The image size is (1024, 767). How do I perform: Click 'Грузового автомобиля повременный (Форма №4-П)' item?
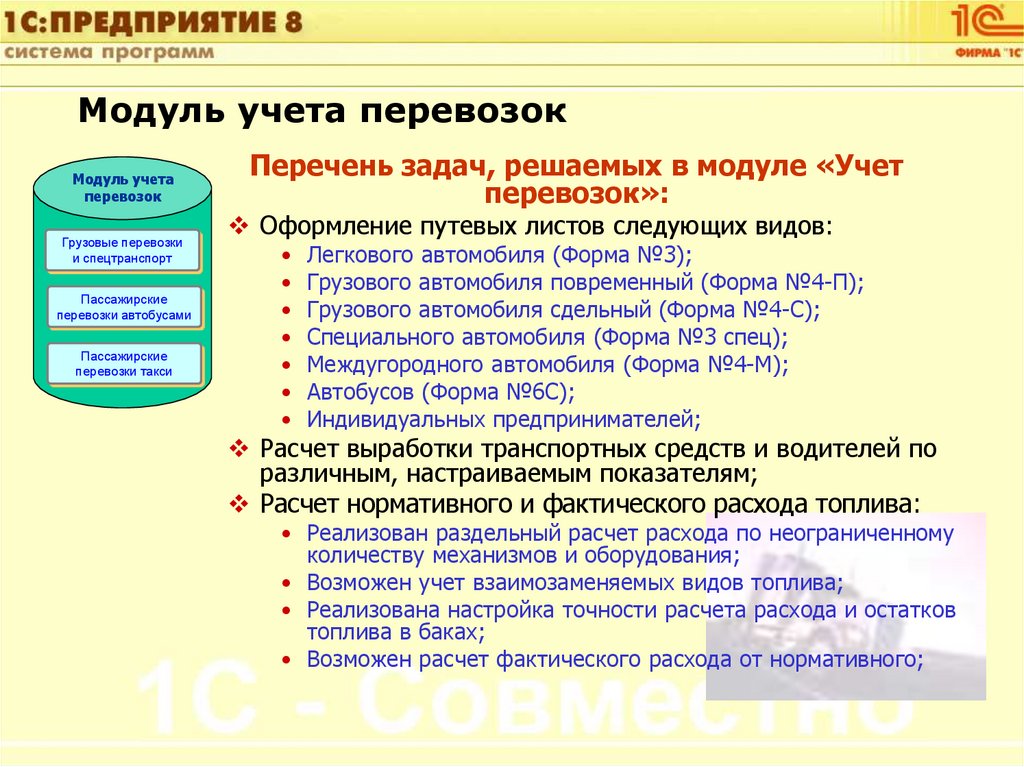click(585, 282)
